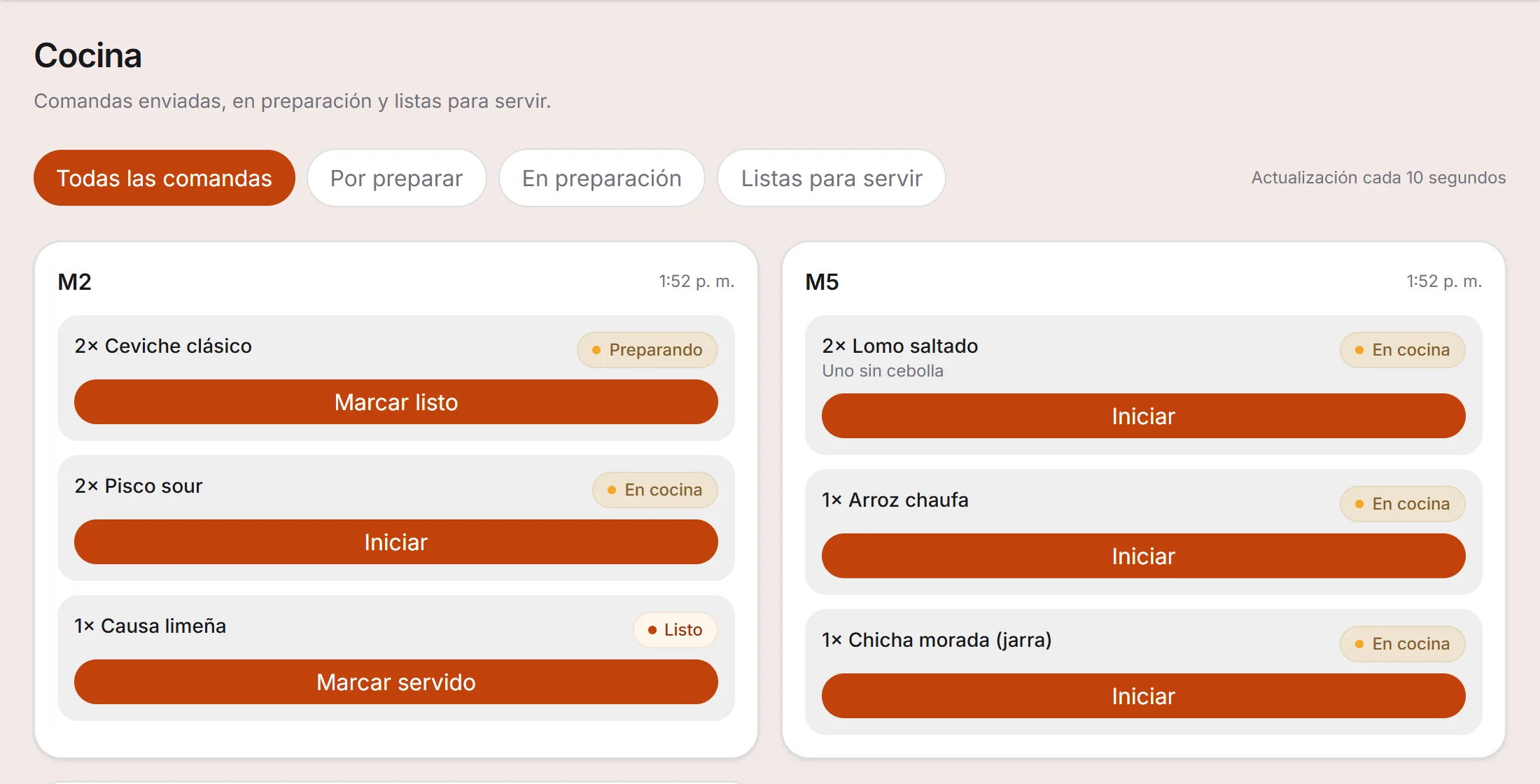
Task: Click the En cocina badge on Lomo saltado
Action: coord(1402,349)
